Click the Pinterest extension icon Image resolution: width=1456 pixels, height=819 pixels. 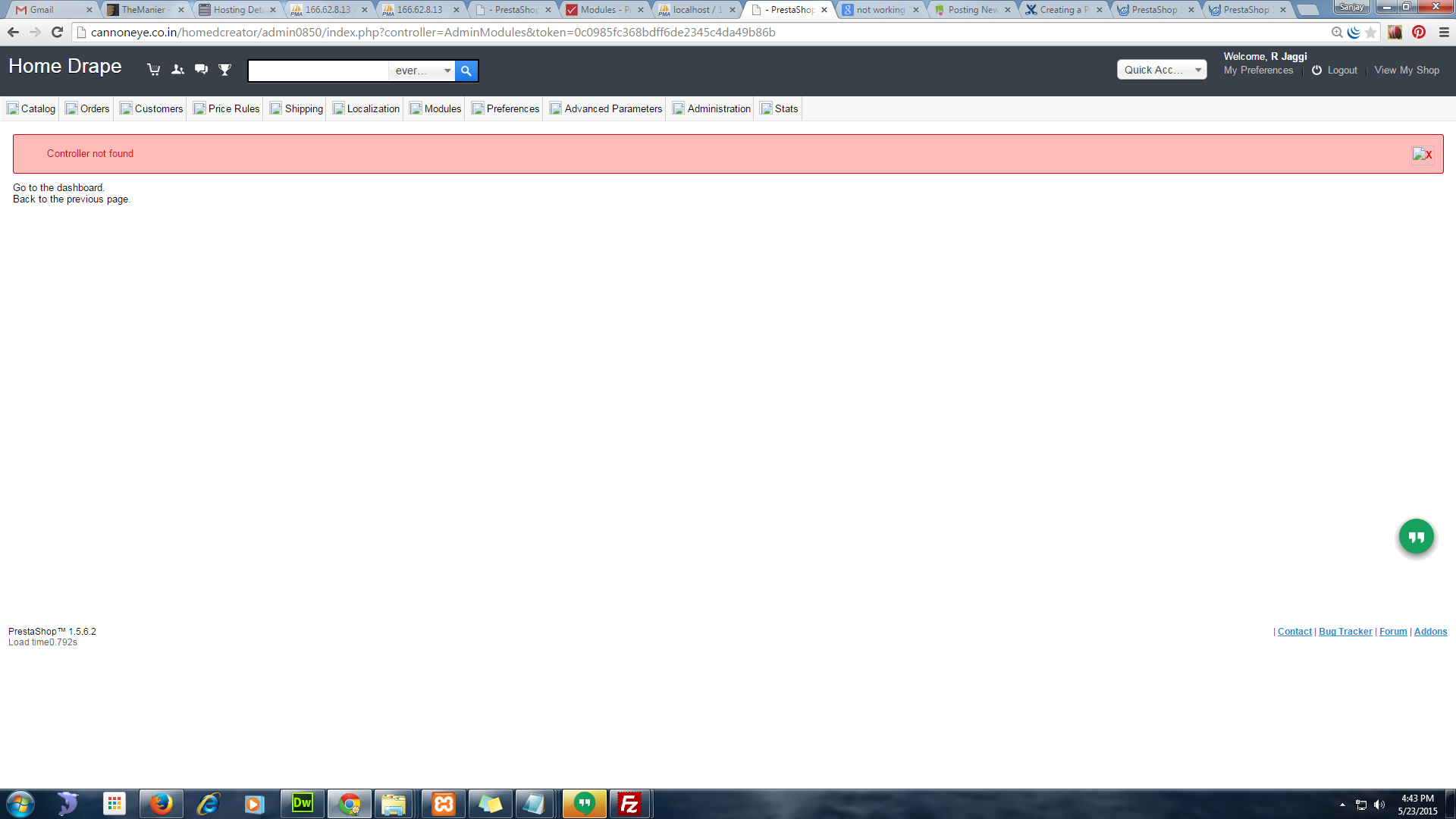point(1419,32)
